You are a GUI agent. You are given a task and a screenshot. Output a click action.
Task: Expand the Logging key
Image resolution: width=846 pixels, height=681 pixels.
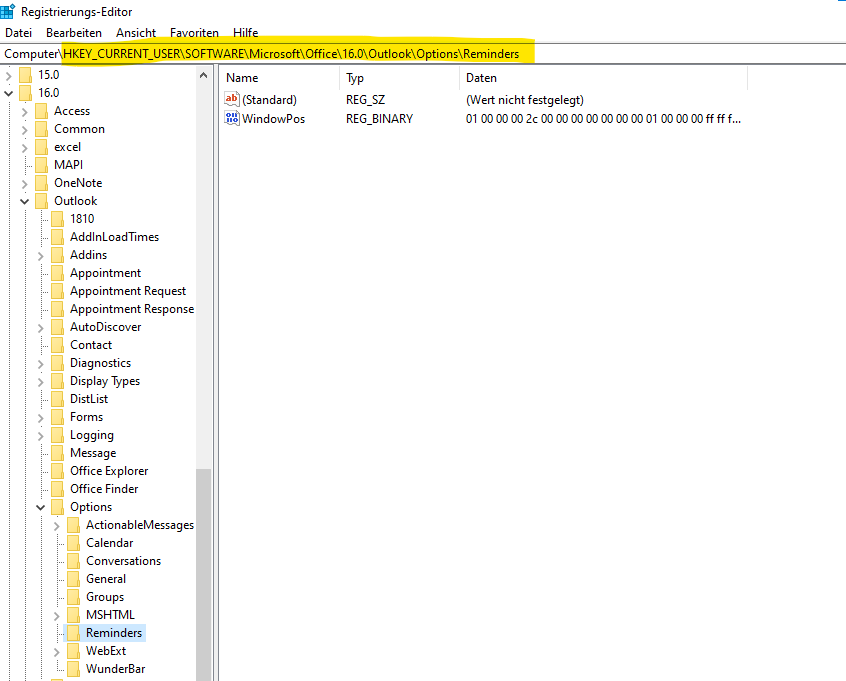coord(40,436)
